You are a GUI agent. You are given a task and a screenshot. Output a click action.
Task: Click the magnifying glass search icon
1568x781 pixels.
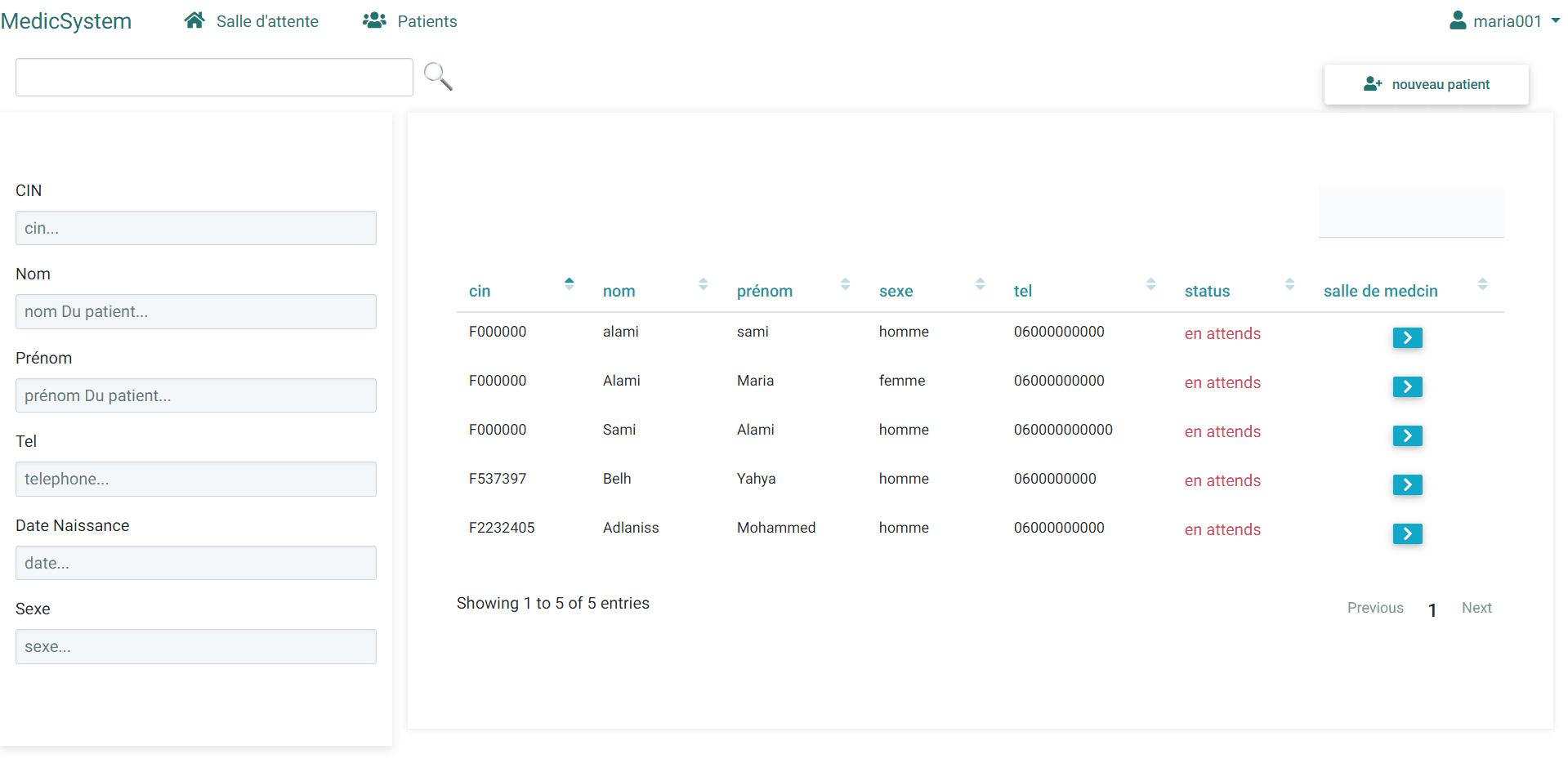[438, 76]
